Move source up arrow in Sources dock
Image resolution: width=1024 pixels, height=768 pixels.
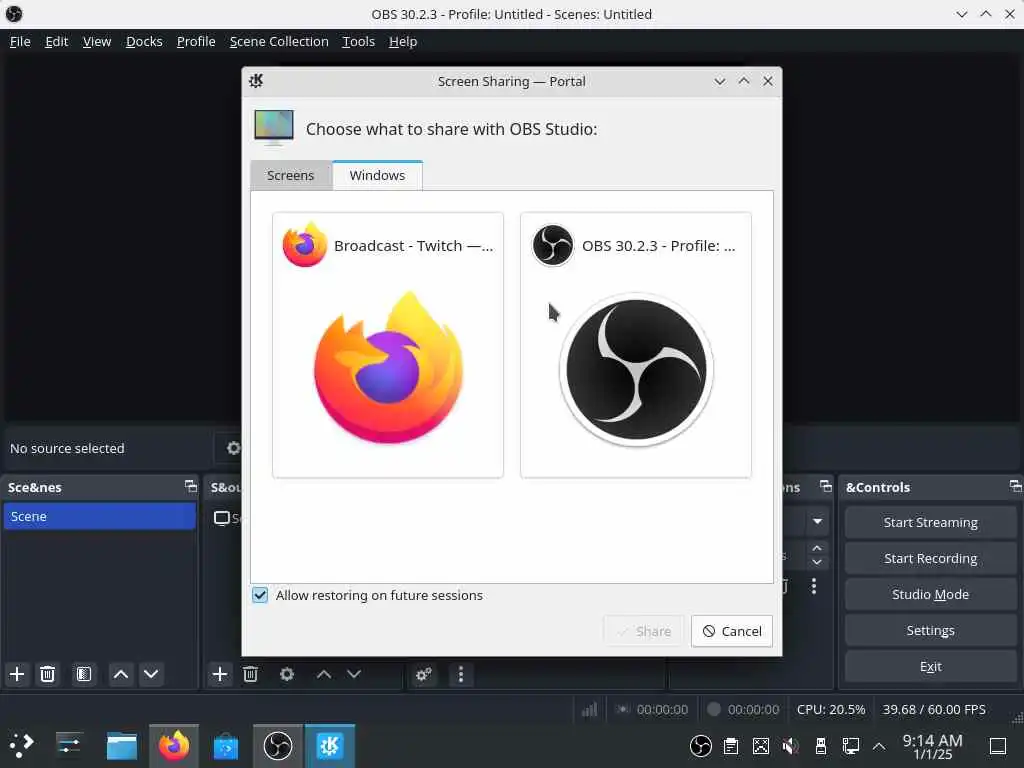click(x=324, y=674)
